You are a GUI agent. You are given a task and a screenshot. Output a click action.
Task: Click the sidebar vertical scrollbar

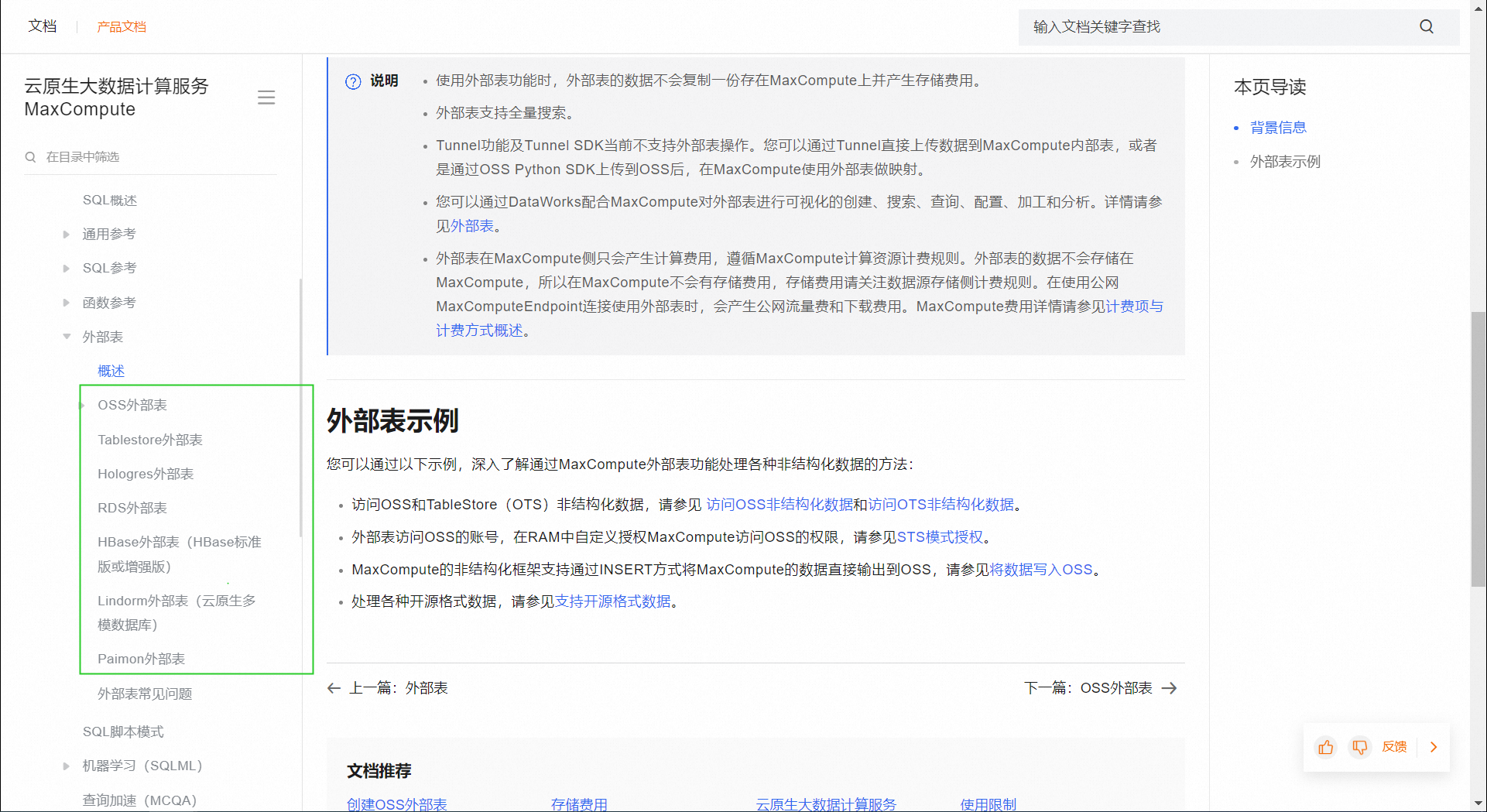click(x=300, y=406)
